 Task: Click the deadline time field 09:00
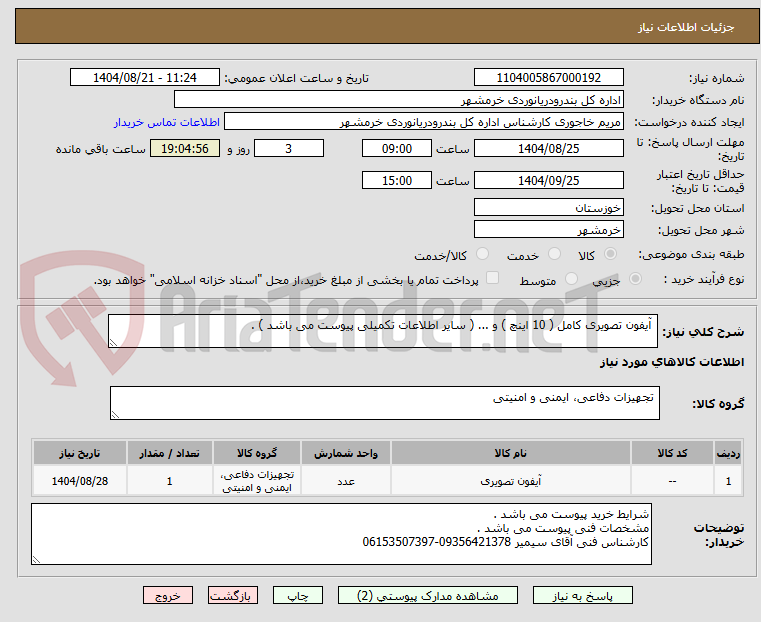pos(397,148)
